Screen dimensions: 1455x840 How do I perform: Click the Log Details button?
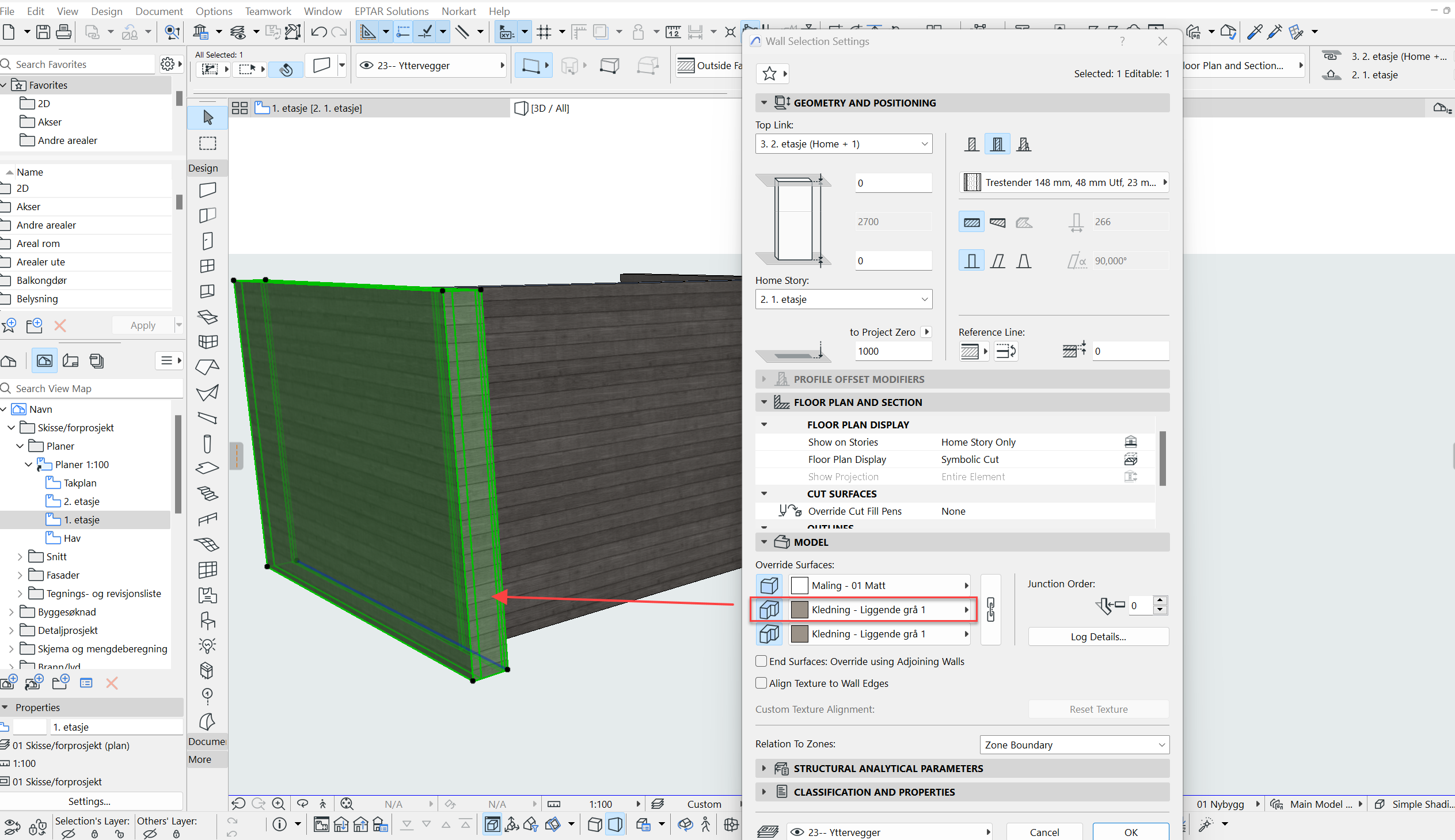pos(1098,636)
